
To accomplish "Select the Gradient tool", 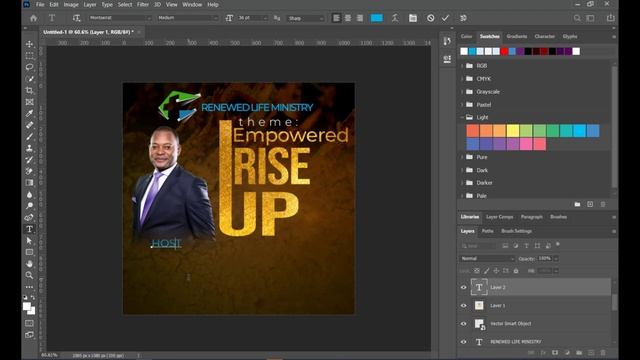I will [29, 182].
